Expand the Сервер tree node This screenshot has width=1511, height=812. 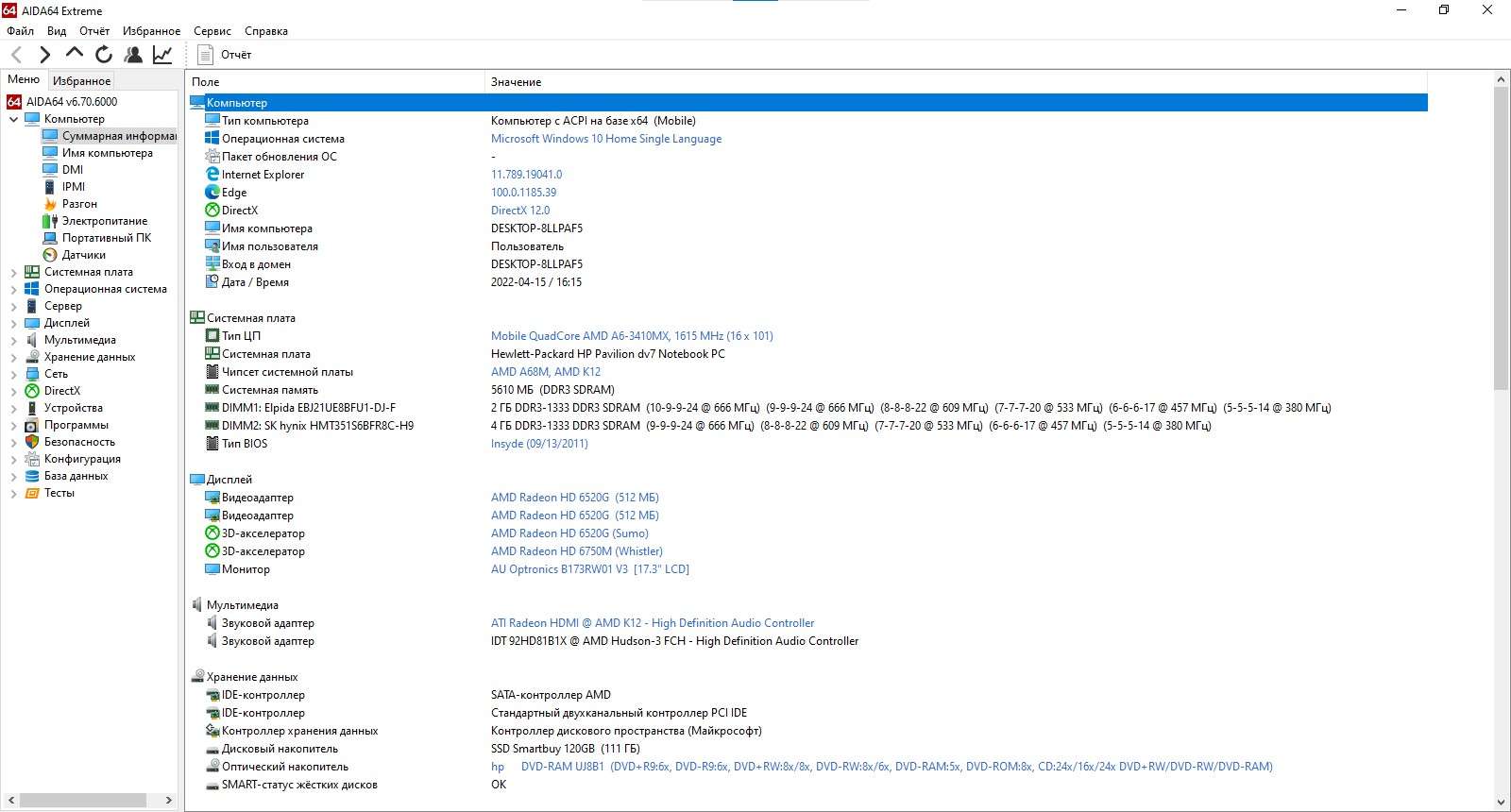pyautogui.click(x=13, y=306)
